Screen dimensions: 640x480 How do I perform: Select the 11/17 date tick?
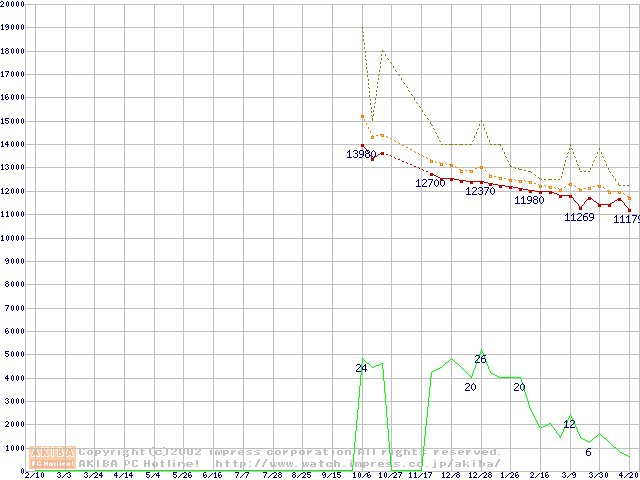click(x=420, y=475)
